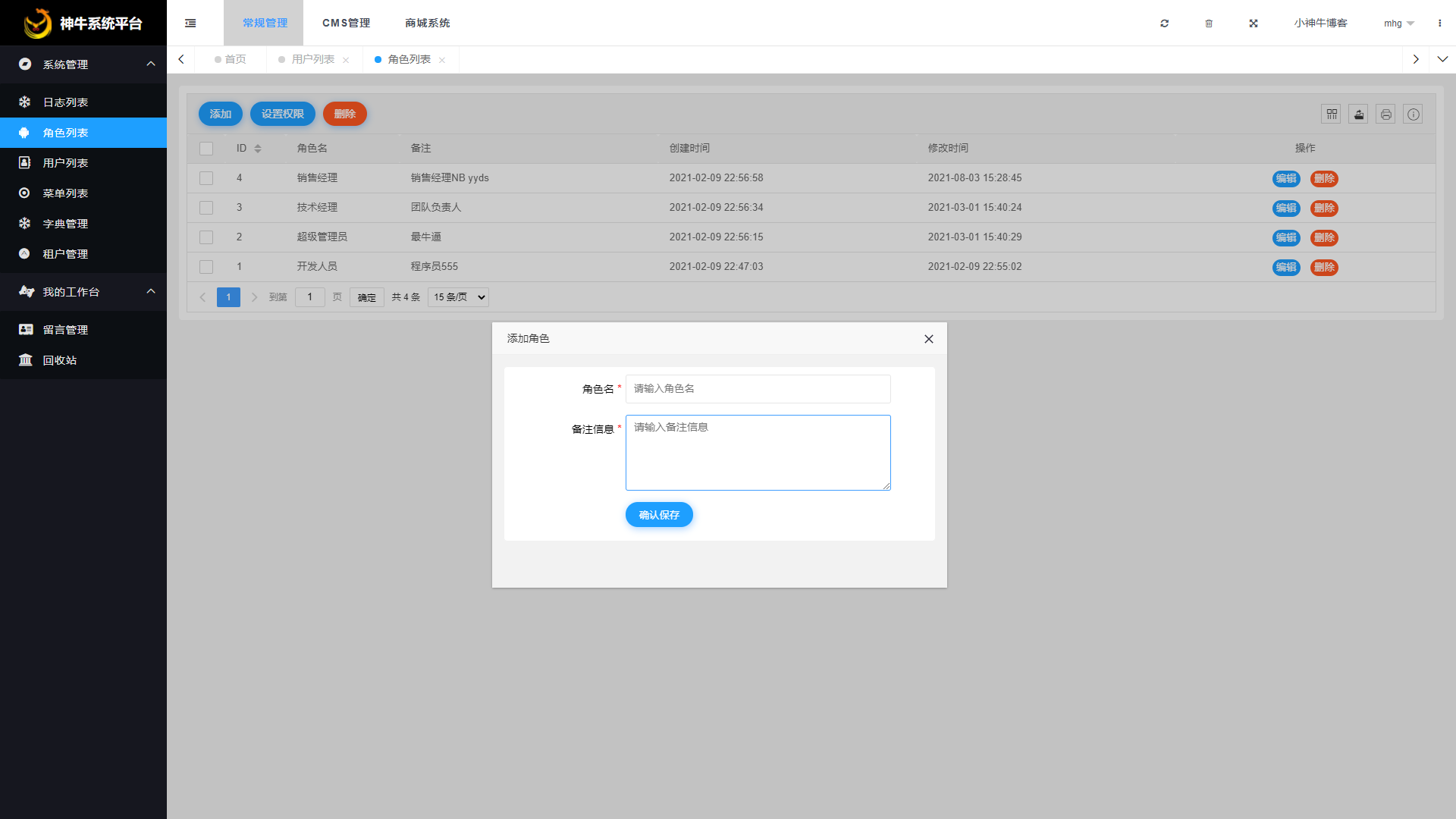The width and height of the screenshot is (1456, 819).
Task: Open fullscreen mode via the expand icon
Action: tap(1254, 23)
